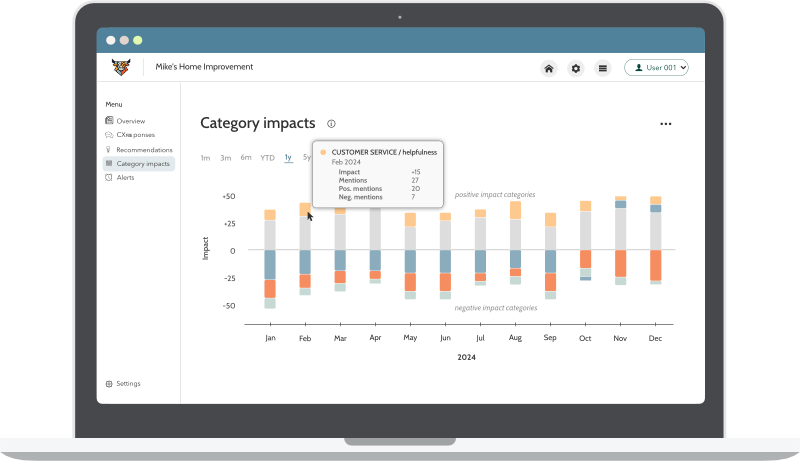Click the Category impacts heading
This screenshot has height=461, width=800.
pyautogui.click(x=258, y=123)
